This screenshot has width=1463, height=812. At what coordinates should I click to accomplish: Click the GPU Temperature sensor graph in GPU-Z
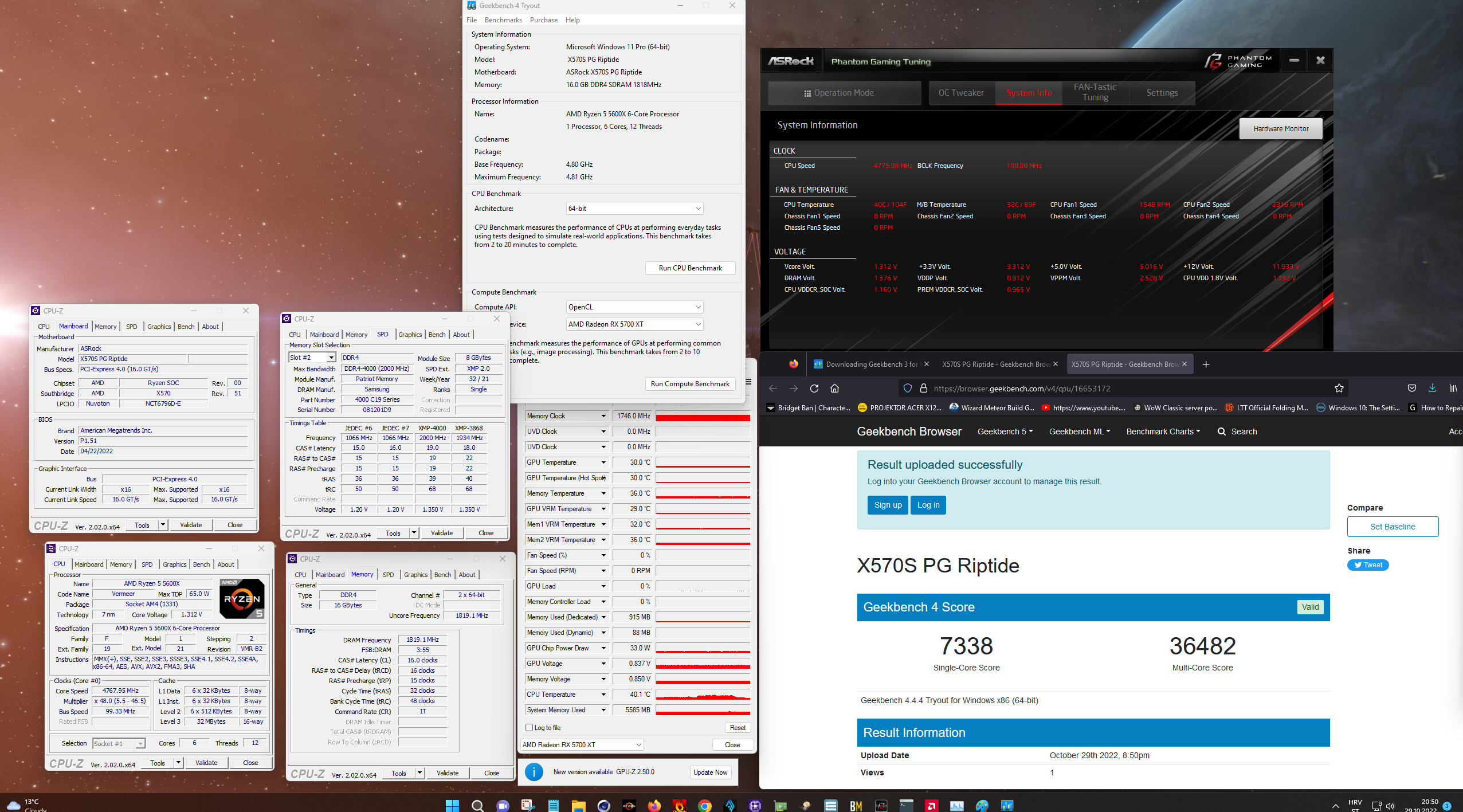[703, 462]
